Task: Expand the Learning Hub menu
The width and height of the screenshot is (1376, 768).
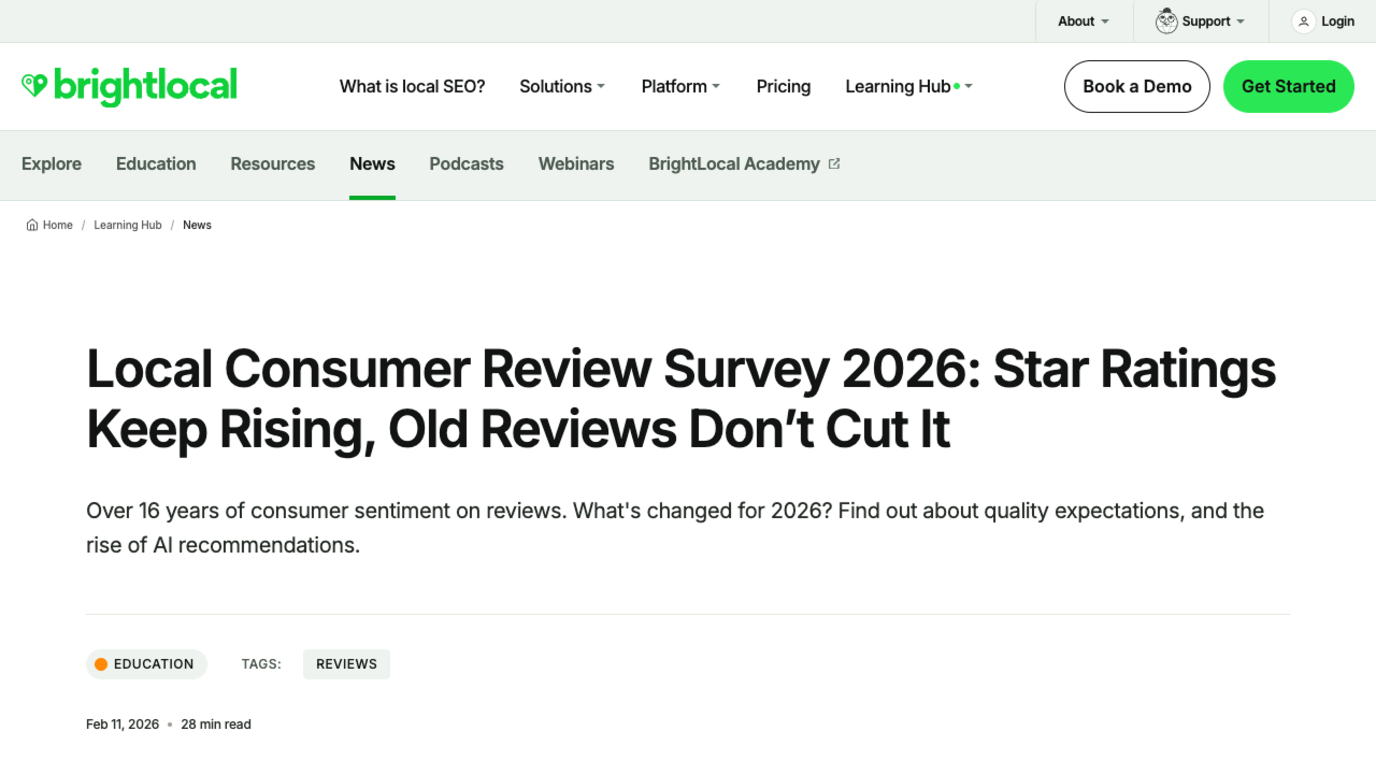Action: click(x=909, y=86)
